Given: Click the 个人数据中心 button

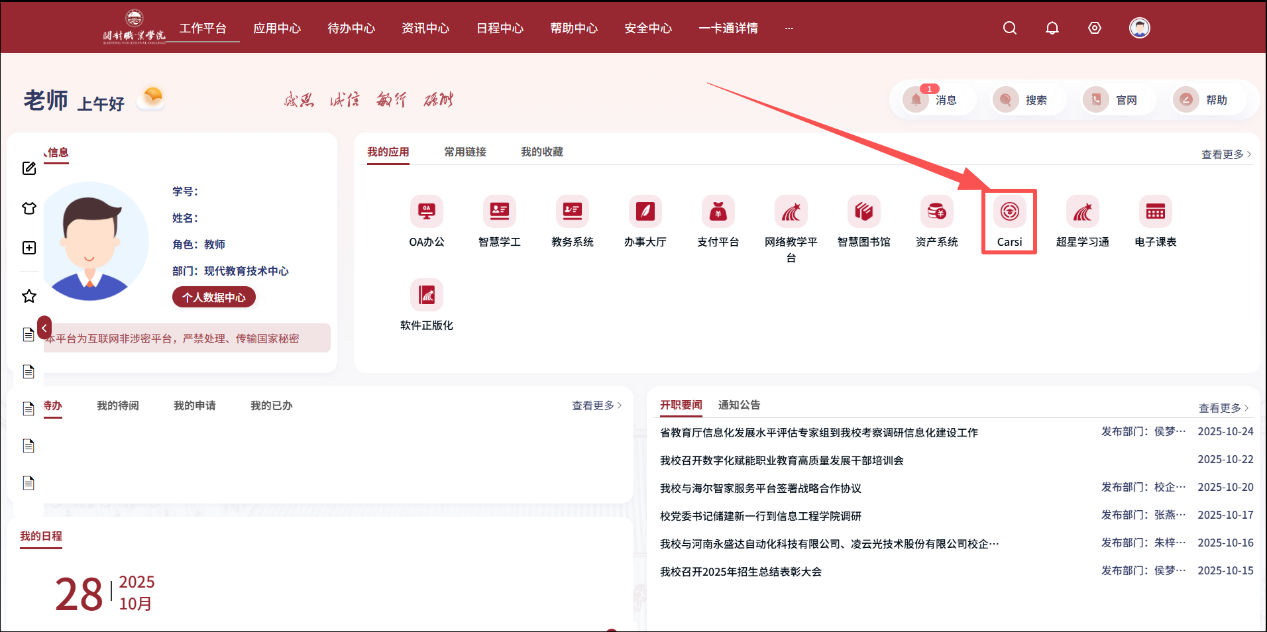Looking at the screenshot, I should point(214,297).
